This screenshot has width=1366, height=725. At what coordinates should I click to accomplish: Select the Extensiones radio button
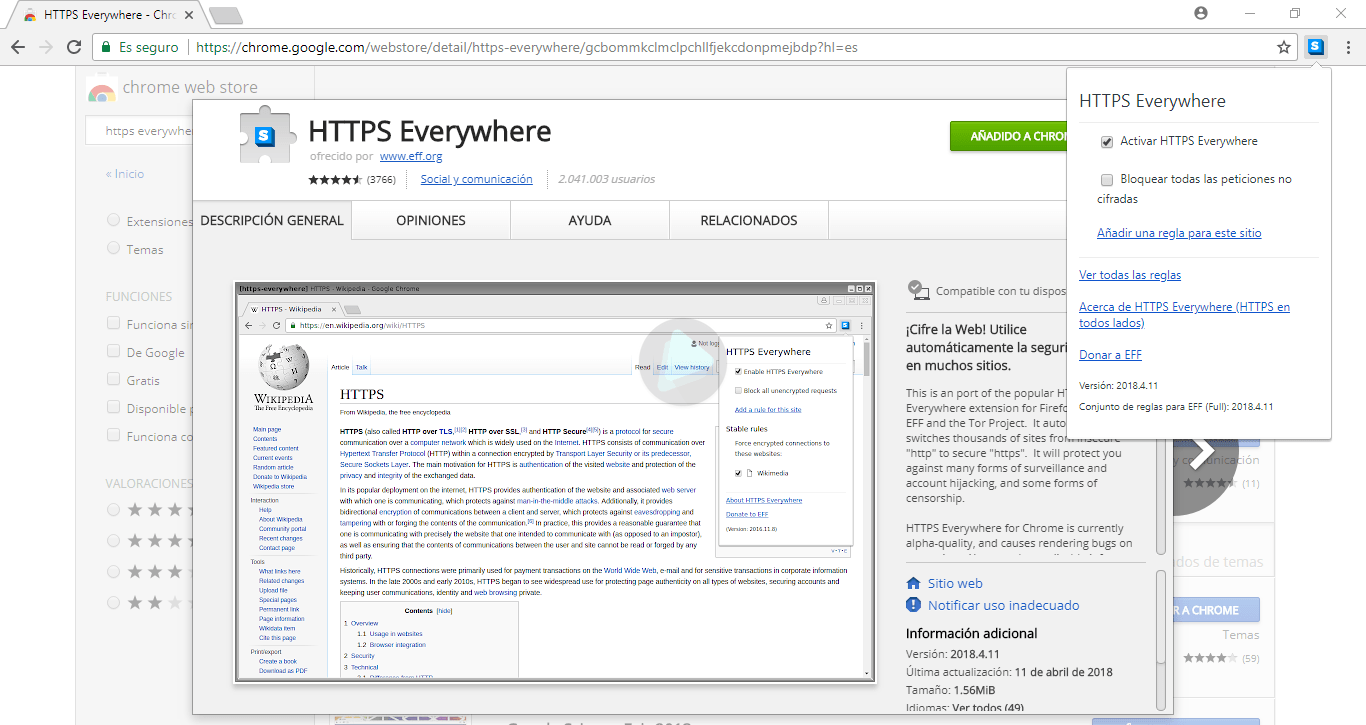point(113,220)
